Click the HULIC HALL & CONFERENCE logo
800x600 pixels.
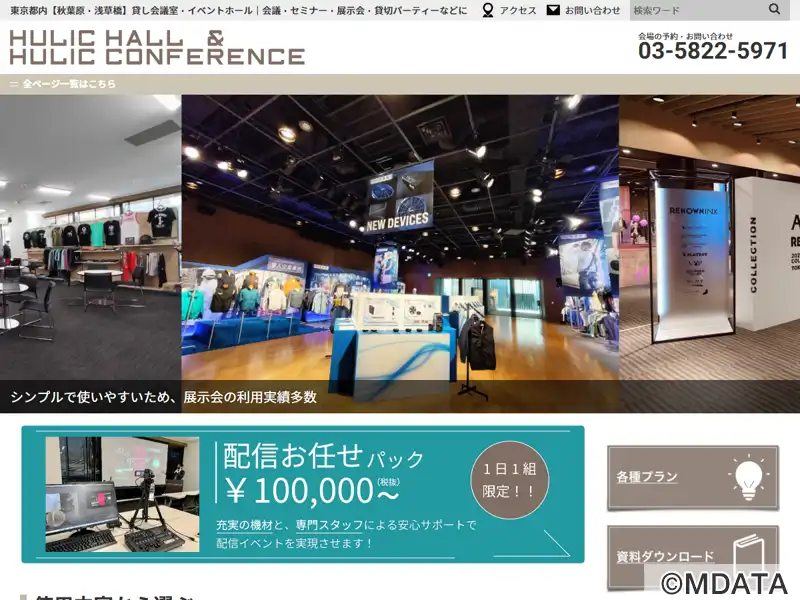157,47
